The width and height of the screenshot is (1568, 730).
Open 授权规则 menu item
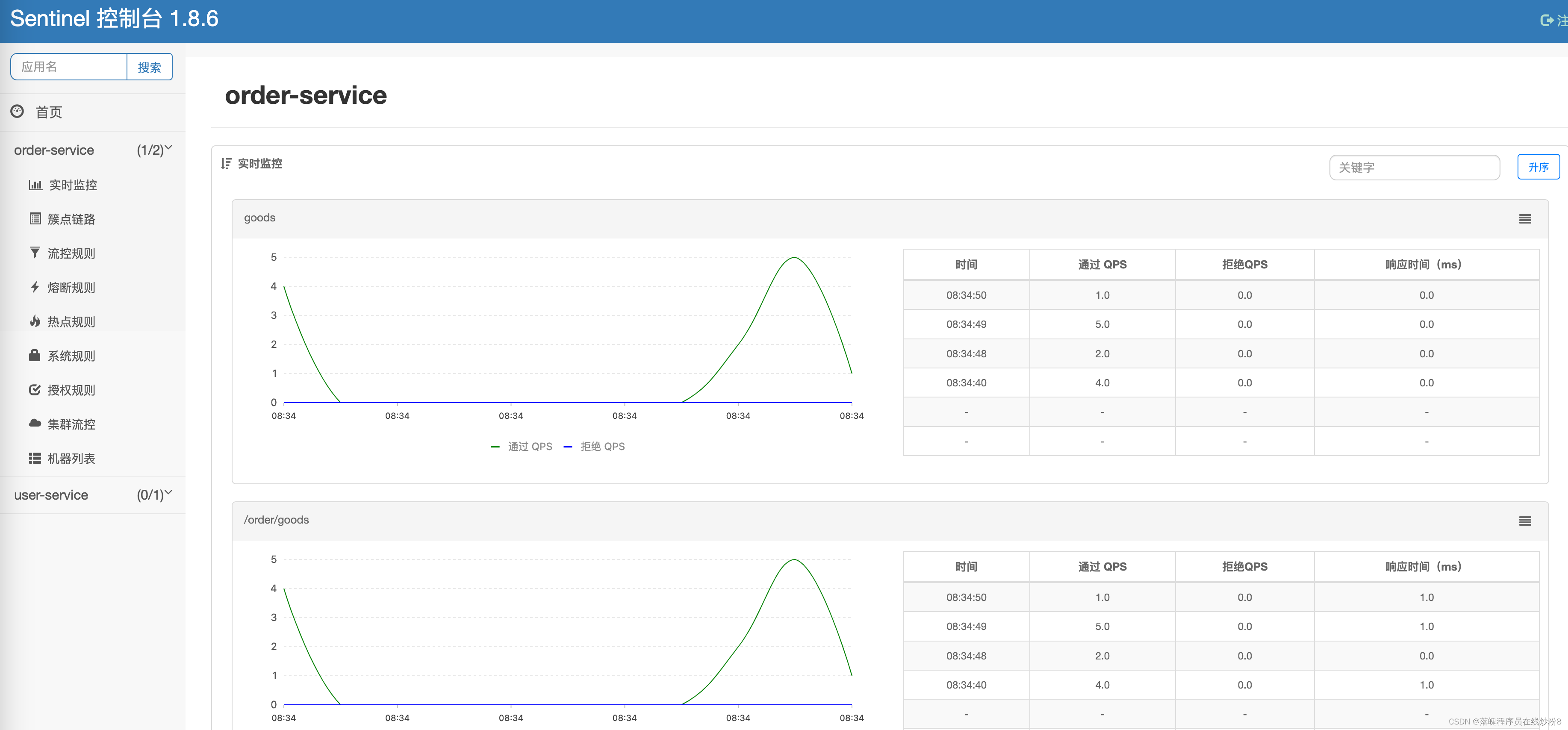point(72,390)
